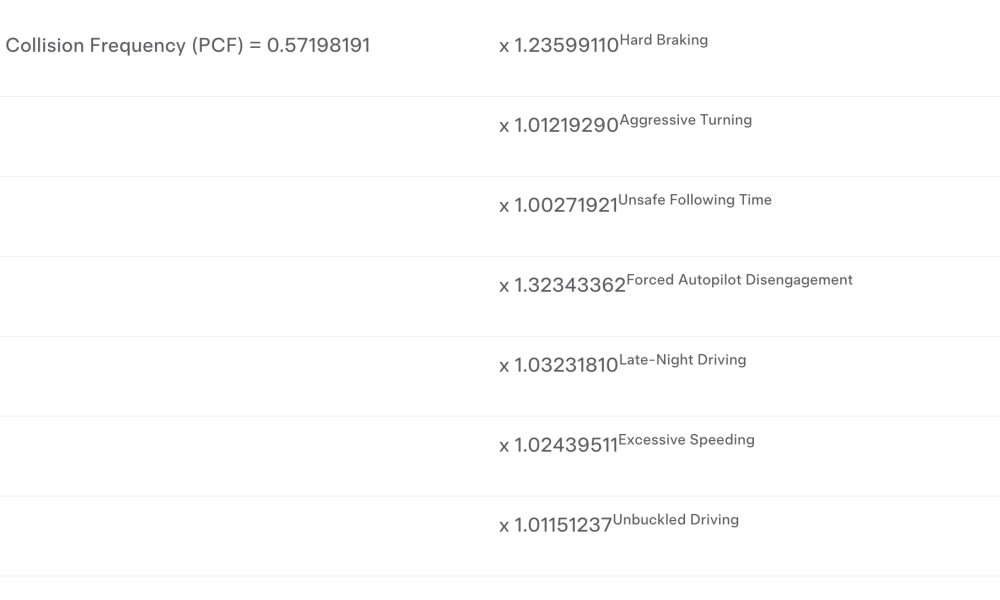Click the Late-Night Driving exponent label

[x=682, y=360]
